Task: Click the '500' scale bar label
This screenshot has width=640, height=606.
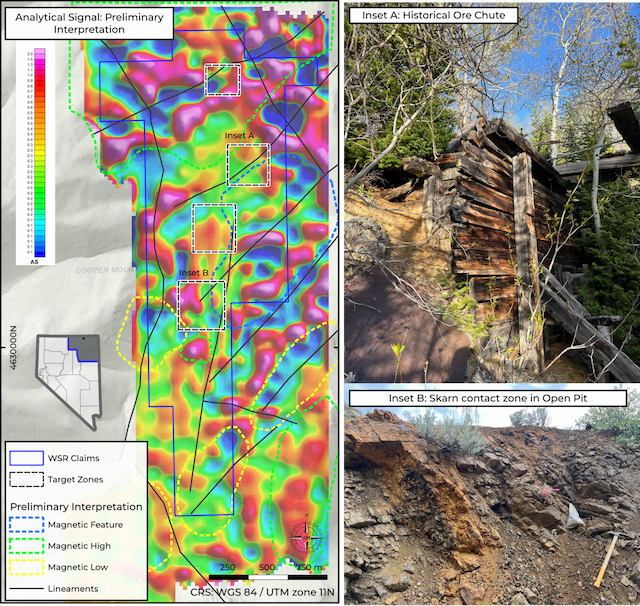Action: coord(267,567)
